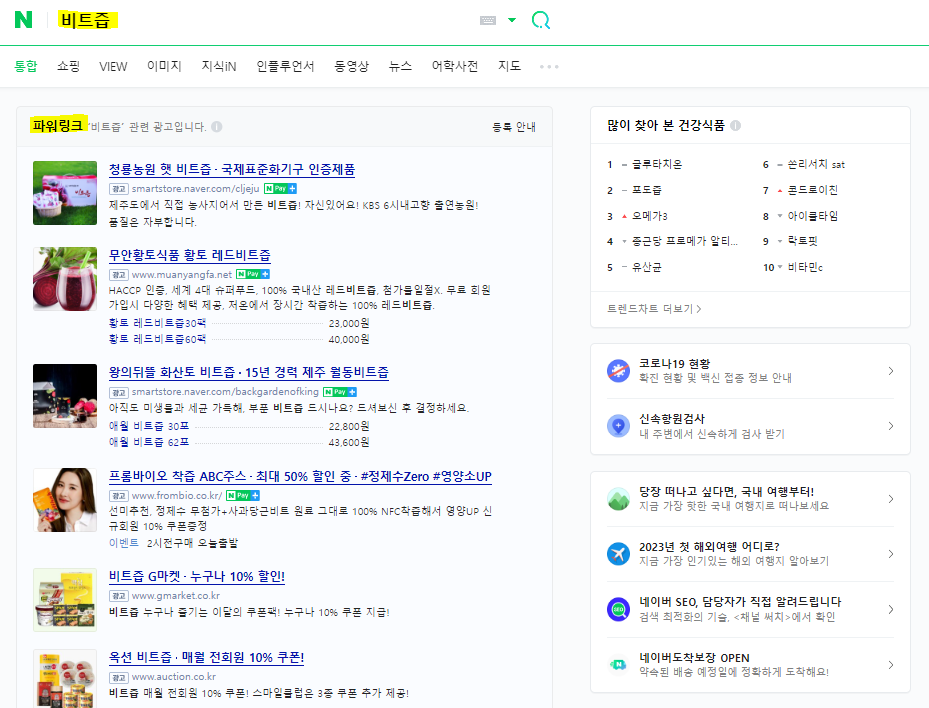Viewport: 929px width, 708px height.
Task: Open the 옥션 비트즙 ad title
Action: (x=206, y=658)
